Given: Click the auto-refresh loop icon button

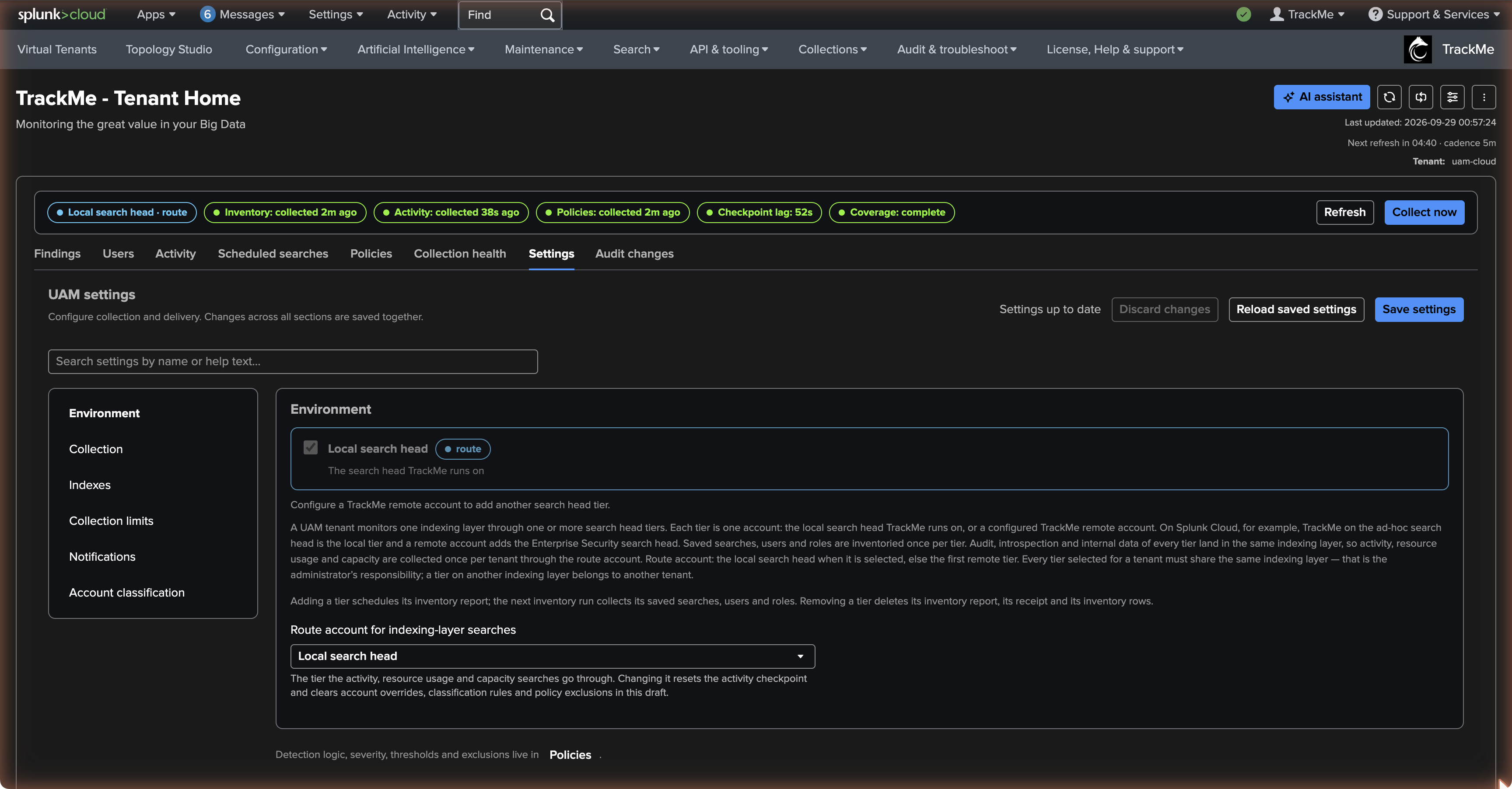Looking at the screenshot, I should click(x=1421, y=97).
